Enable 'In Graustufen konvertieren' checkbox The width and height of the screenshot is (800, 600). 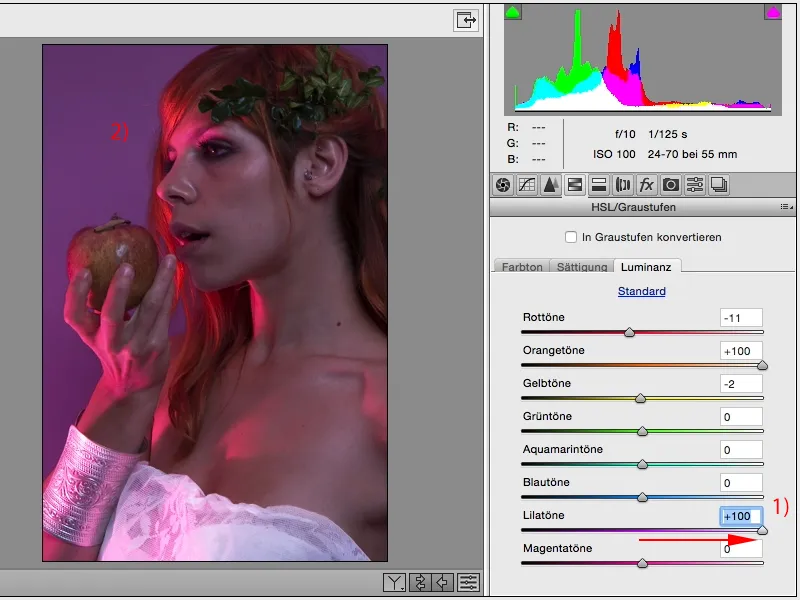(x=571, y=237)
